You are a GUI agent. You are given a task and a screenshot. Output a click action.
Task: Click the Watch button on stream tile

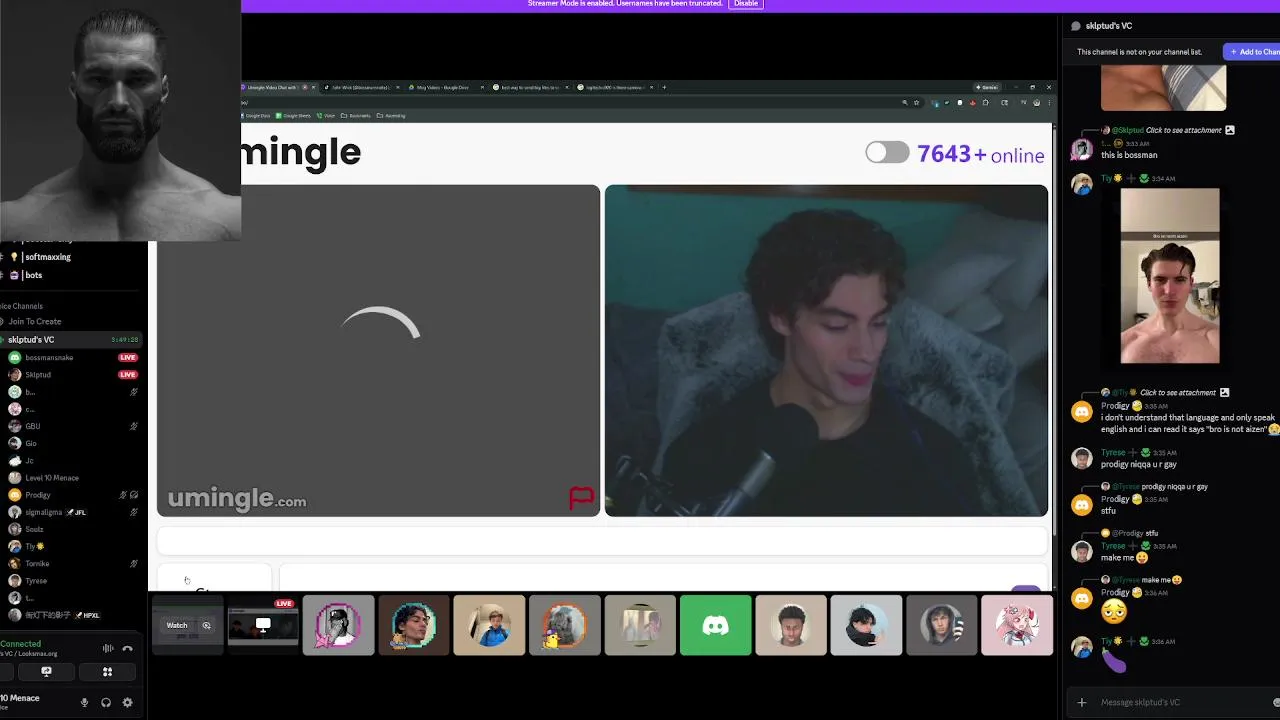[x=177, y=626]
